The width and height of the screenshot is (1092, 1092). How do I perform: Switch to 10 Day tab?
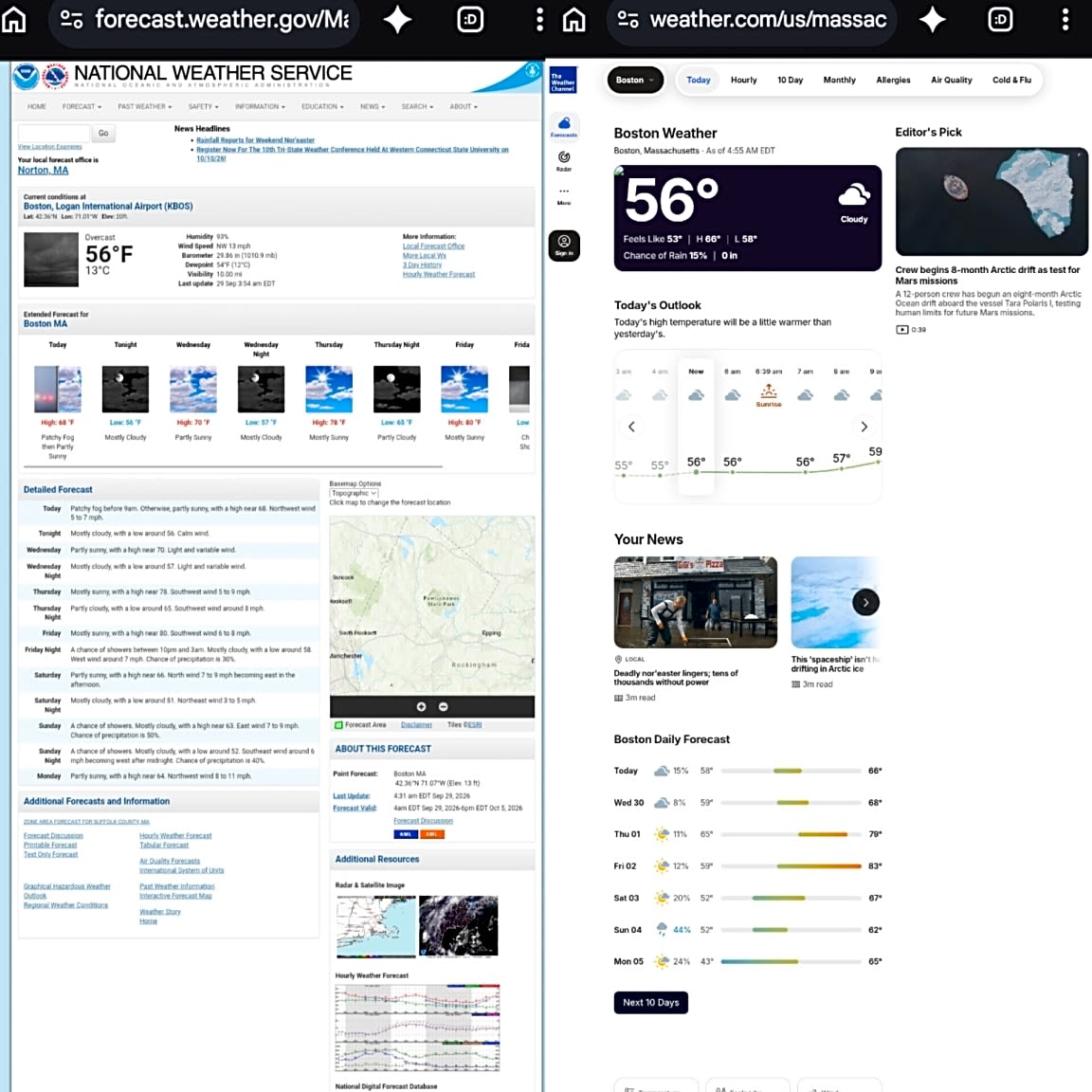791,80
